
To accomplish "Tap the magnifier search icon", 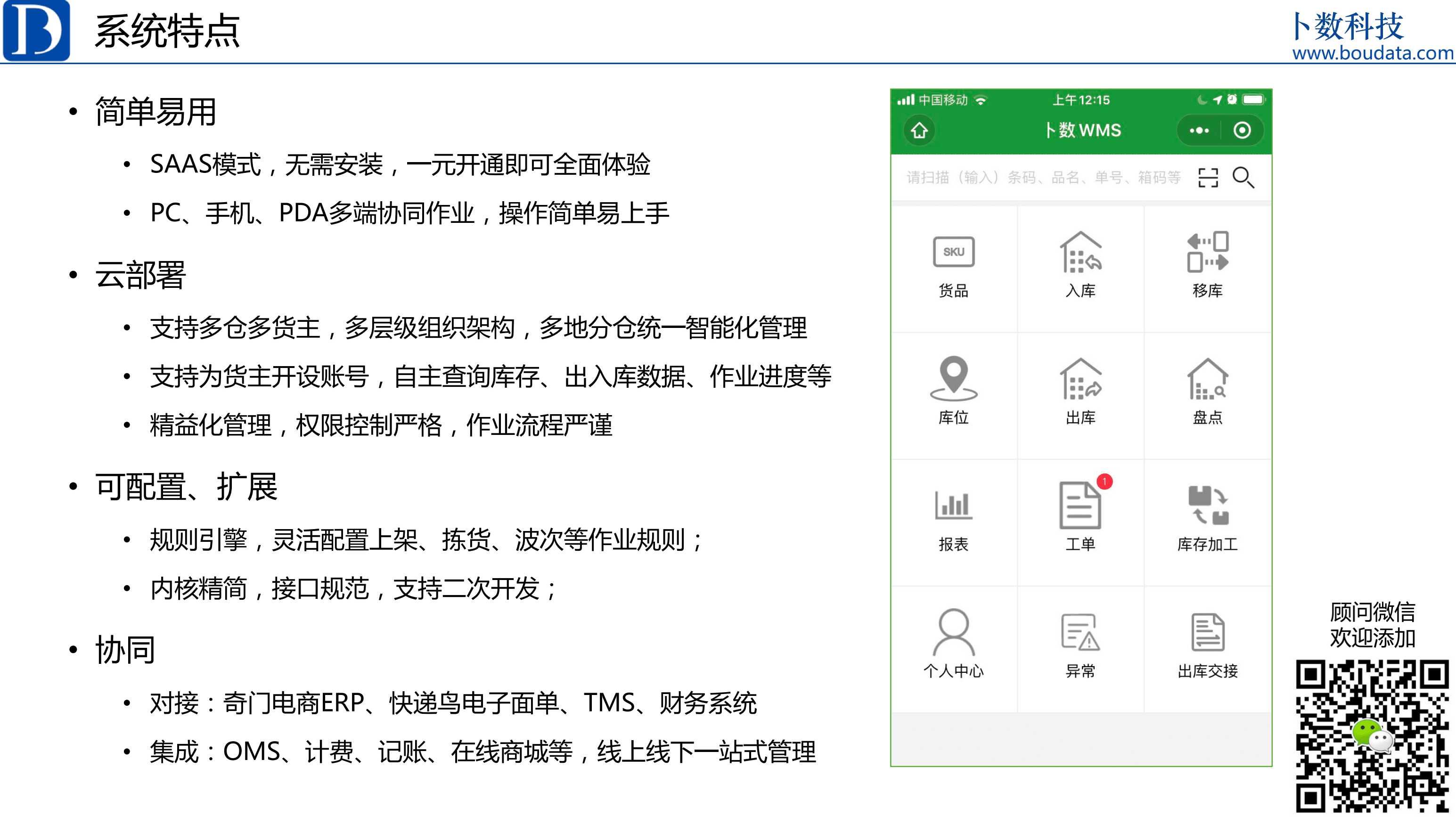I will (1243, 178).
